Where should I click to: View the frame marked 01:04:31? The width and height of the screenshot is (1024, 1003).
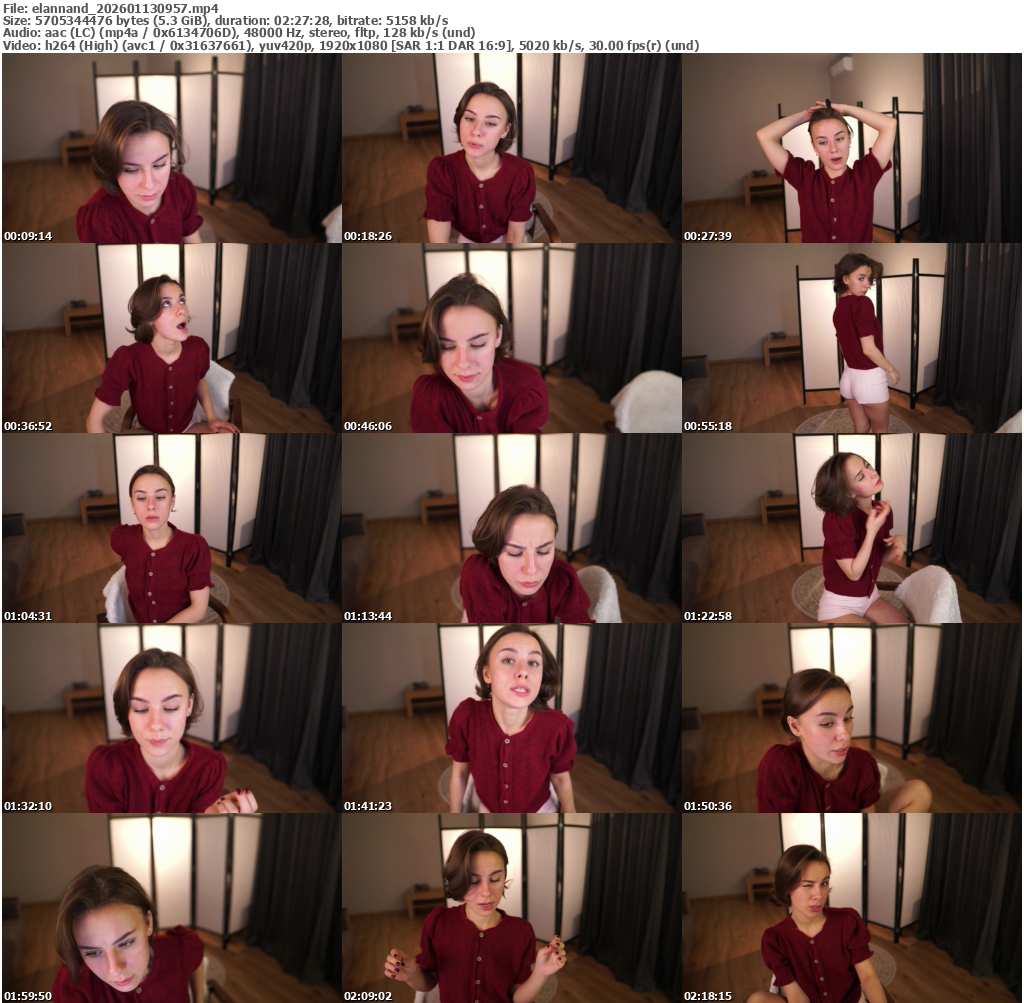click(x=172, y=528)
